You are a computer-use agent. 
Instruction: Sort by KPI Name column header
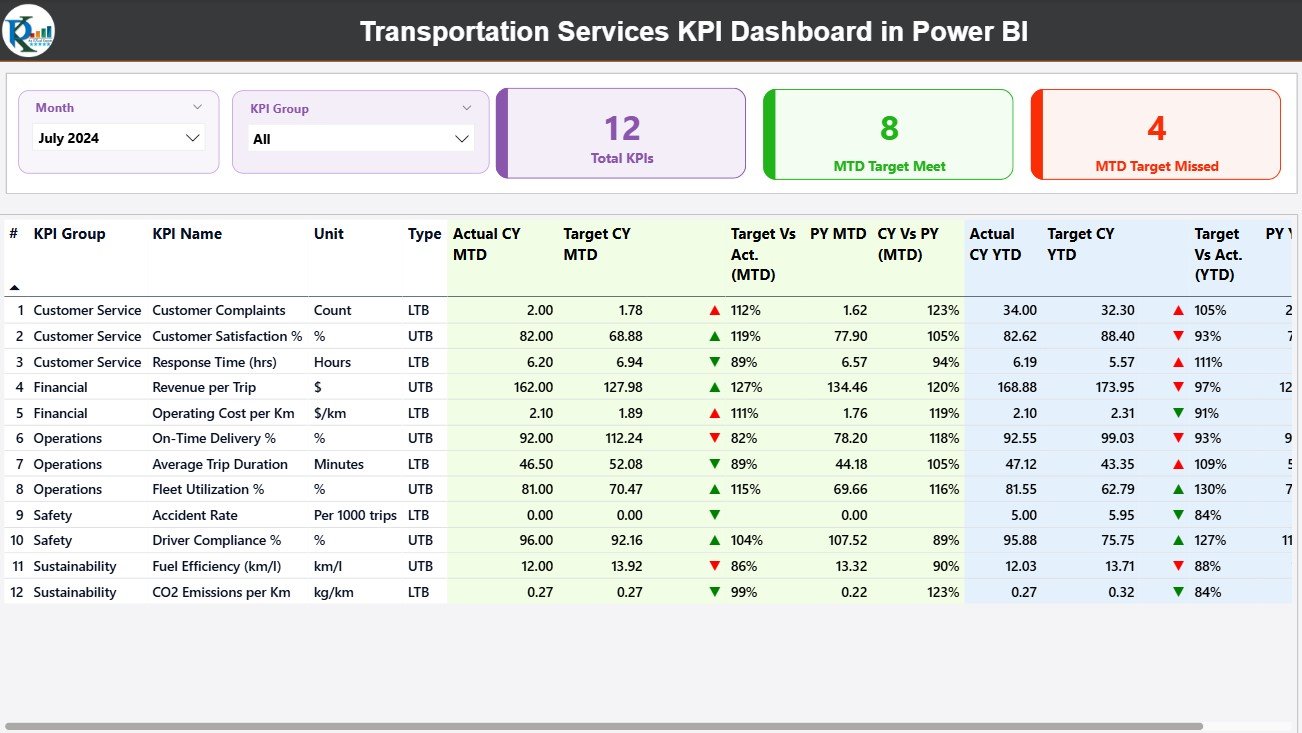pos(187,234)
